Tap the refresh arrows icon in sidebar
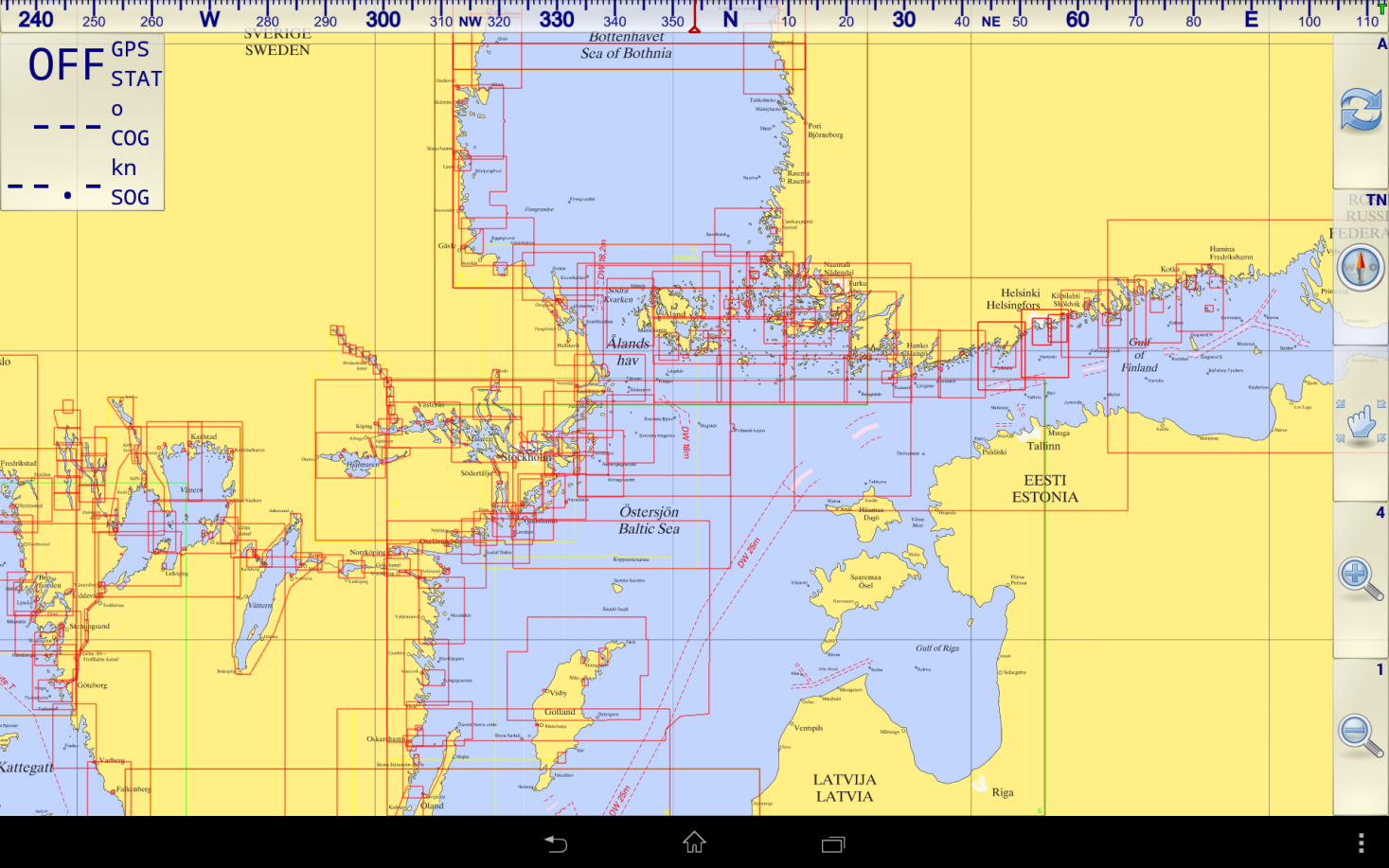The height and width of the screenshot is (868, 1389). click(x=1361, y=111)
